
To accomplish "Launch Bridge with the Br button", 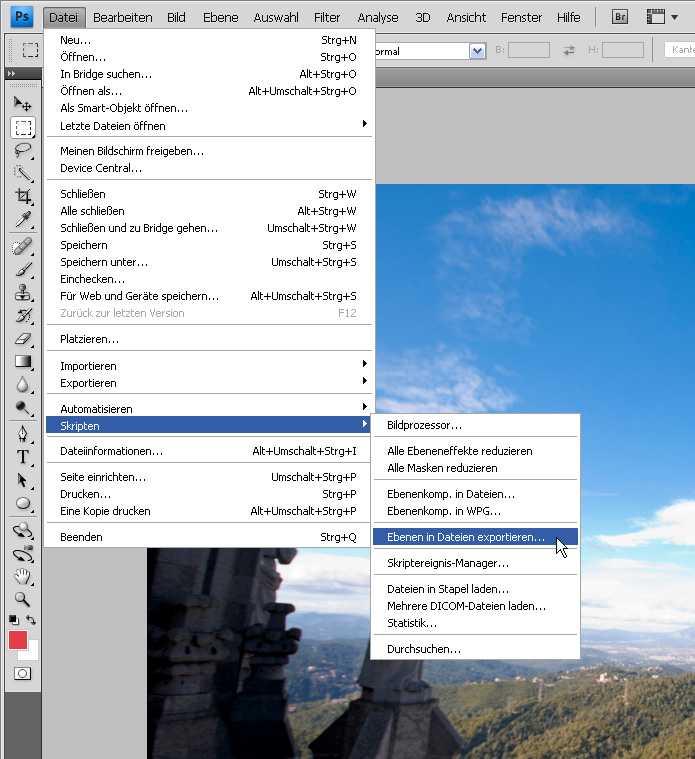I will coord(619,17).
